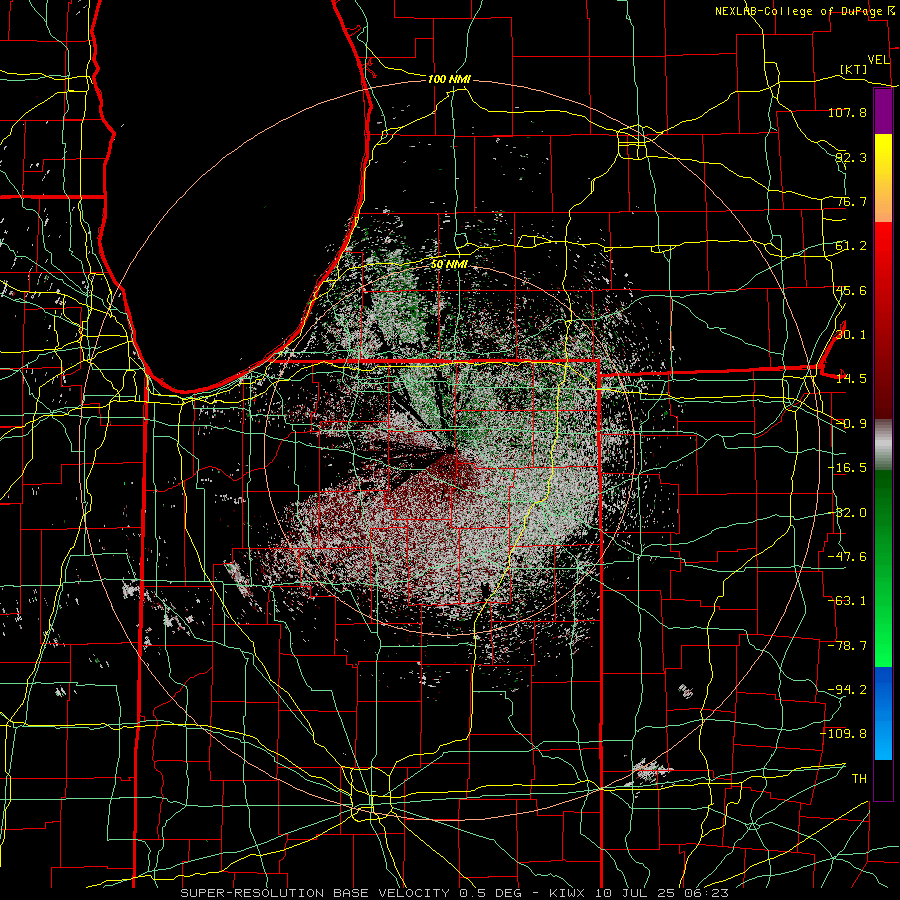Select the -94.2 scale value

847,689
